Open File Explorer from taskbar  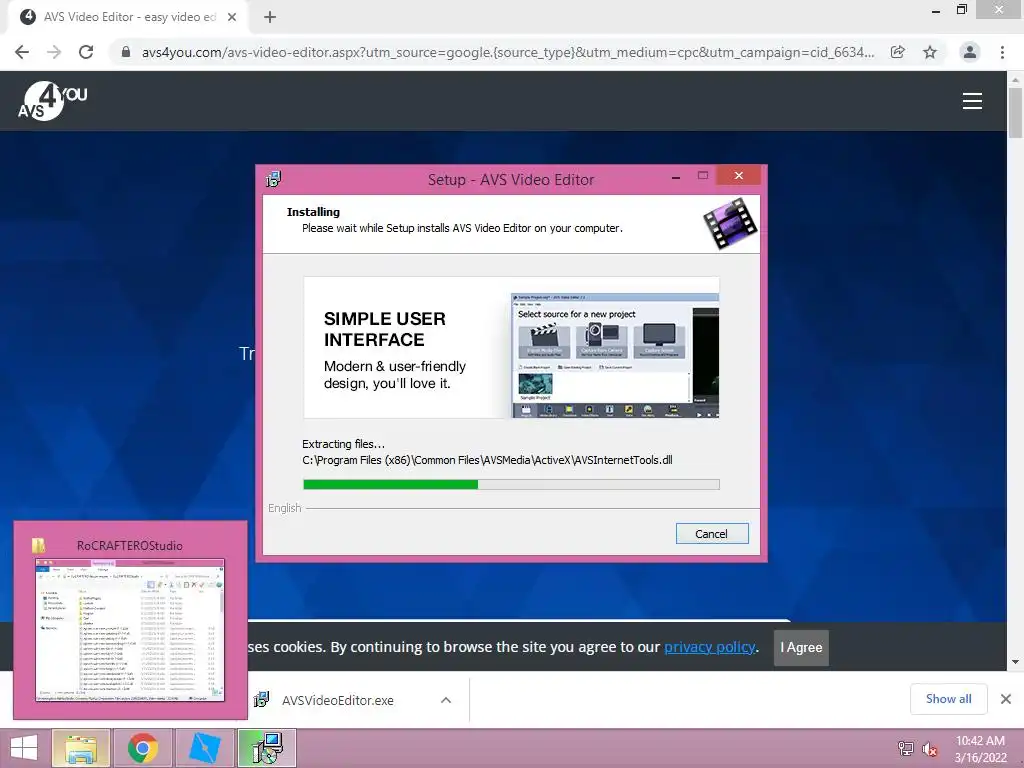pyautogui.click(x=80, y=748)
